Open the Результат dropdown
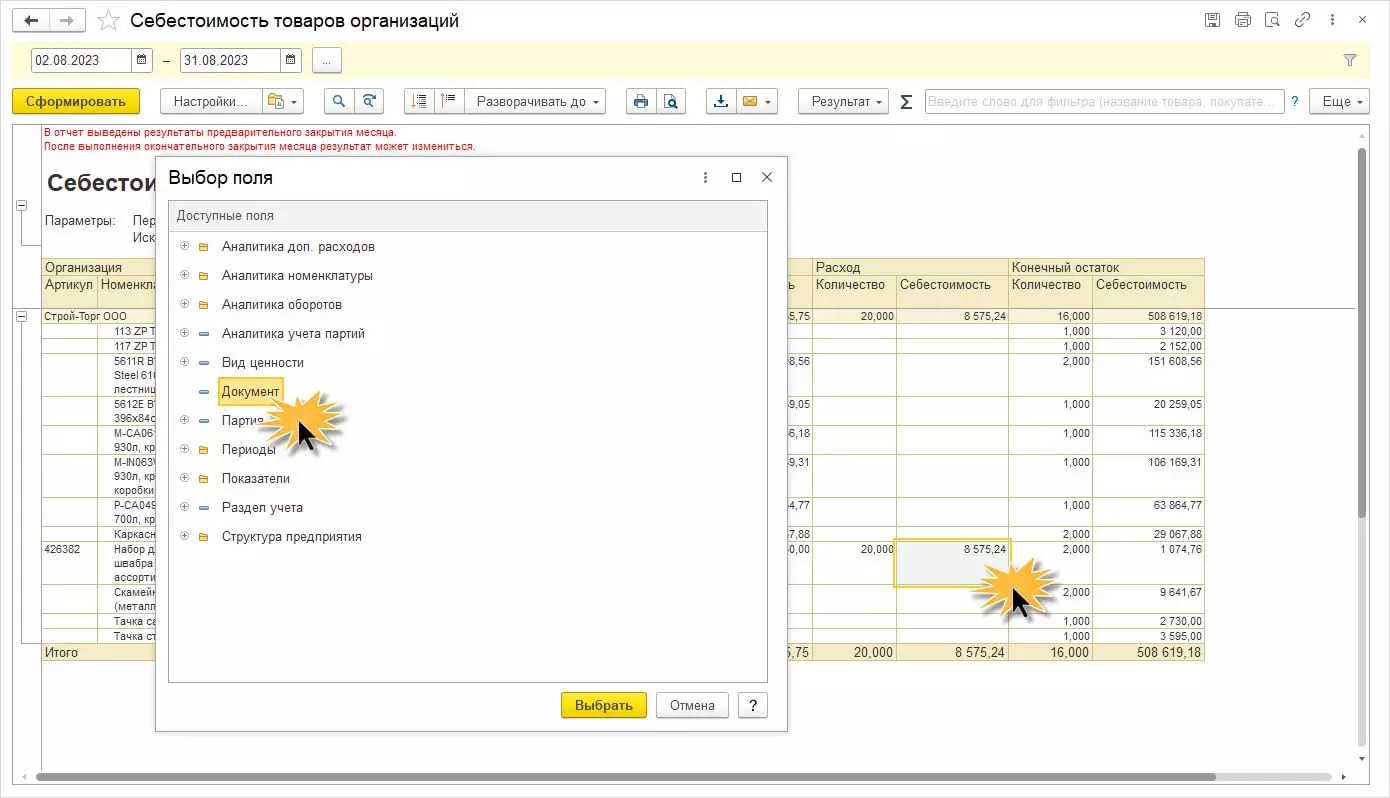The width and height of the screenshot is (1390, 798). [843, 101]
